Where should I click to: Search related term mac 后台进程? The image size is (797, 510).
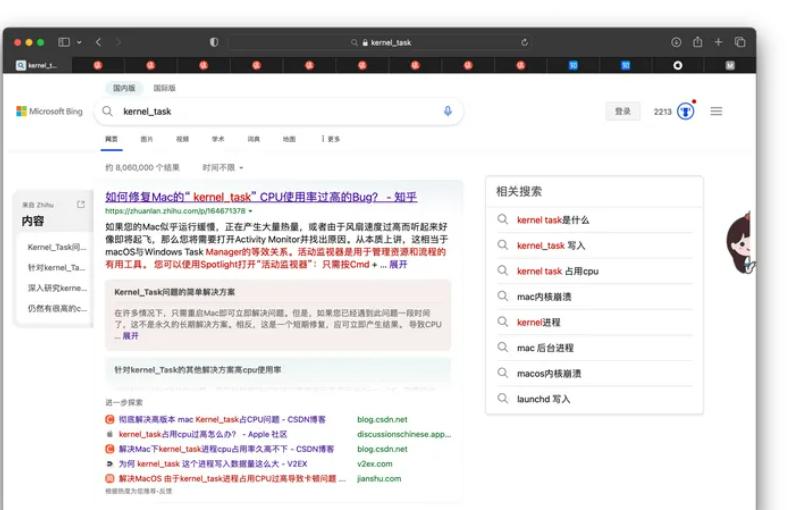(545, 348)
